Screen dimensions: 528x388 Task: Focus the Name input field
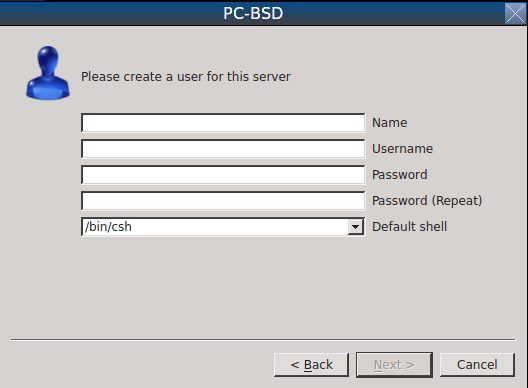pyautogui.click(x=223, y=123)
